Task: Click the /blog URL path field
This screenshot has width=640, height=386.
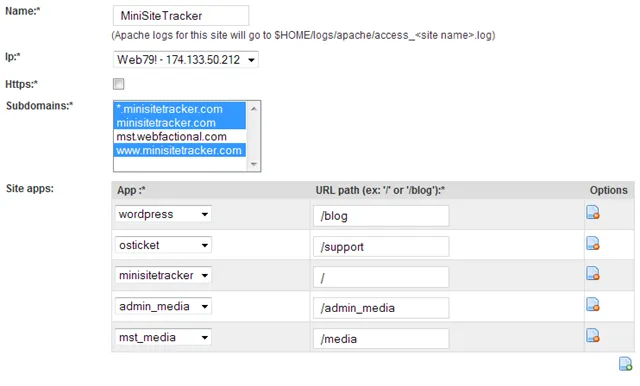Action: [x=381, y=216]
